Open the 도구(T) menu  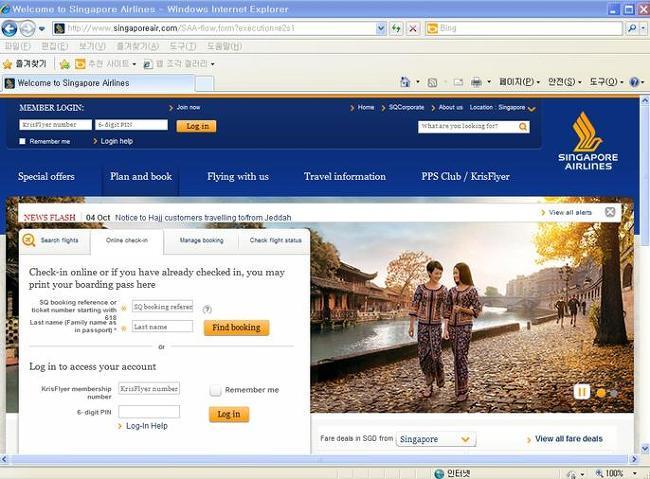(183, 46)
